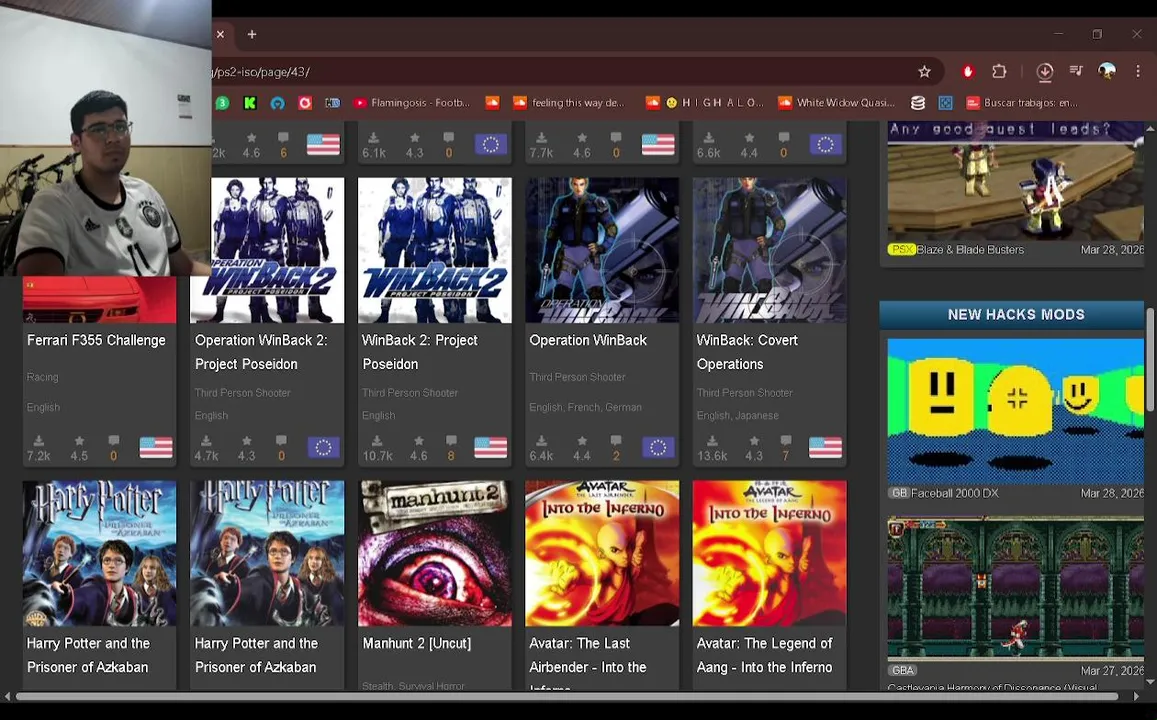Viewport: 1157px width, 720px height.
Task: Open the blue headphone bookmark icon
Action: (277, 103)
